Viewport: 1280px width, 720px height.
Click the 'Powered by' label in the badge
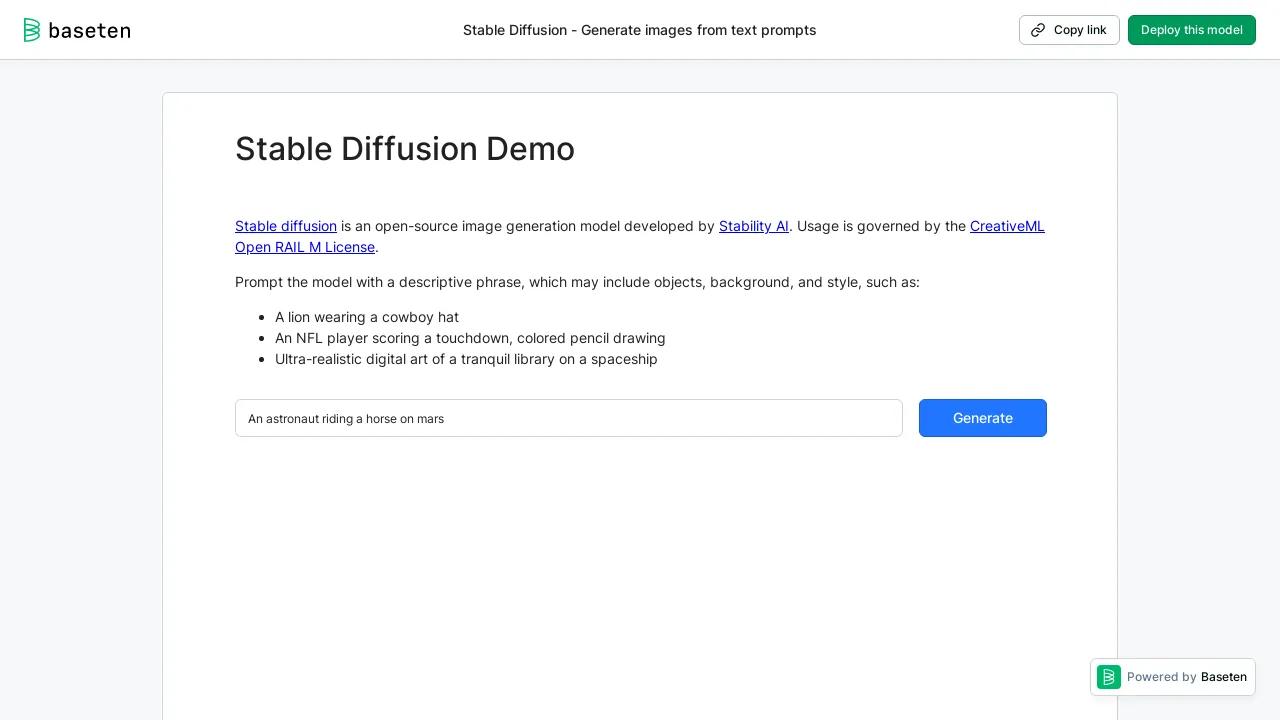tap(1161, 677)
